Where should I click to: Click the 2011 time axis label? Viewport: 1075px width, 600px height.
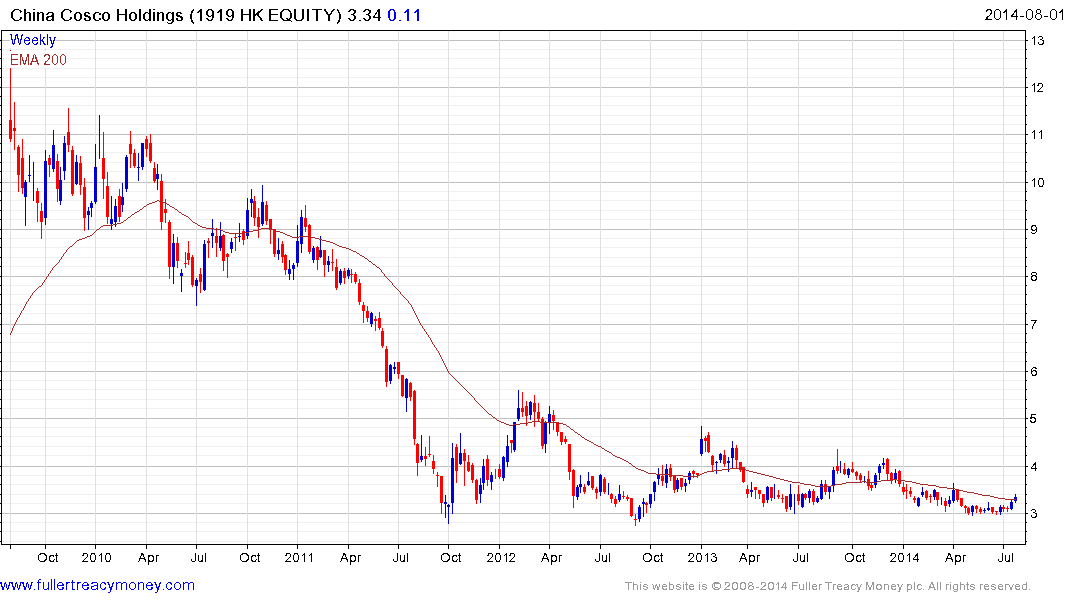coord(299,557)
